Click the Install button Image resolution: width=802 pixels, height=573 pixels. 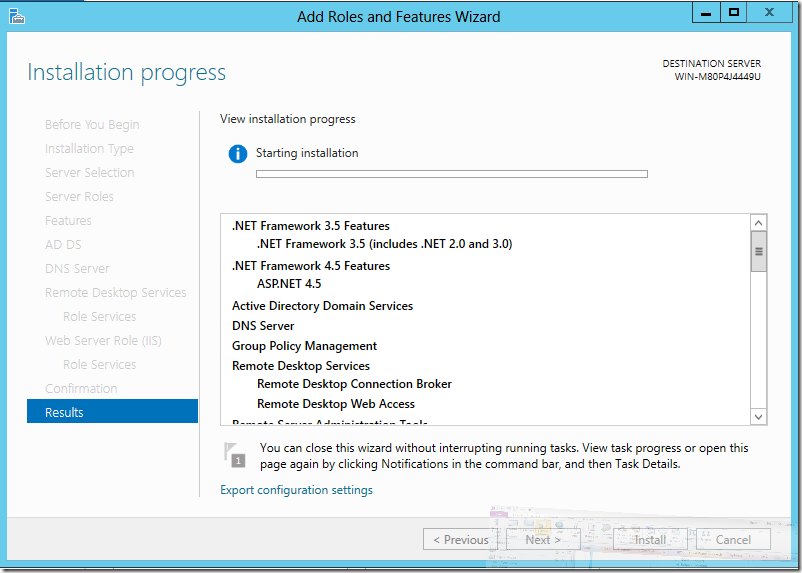tap(650, 540)
